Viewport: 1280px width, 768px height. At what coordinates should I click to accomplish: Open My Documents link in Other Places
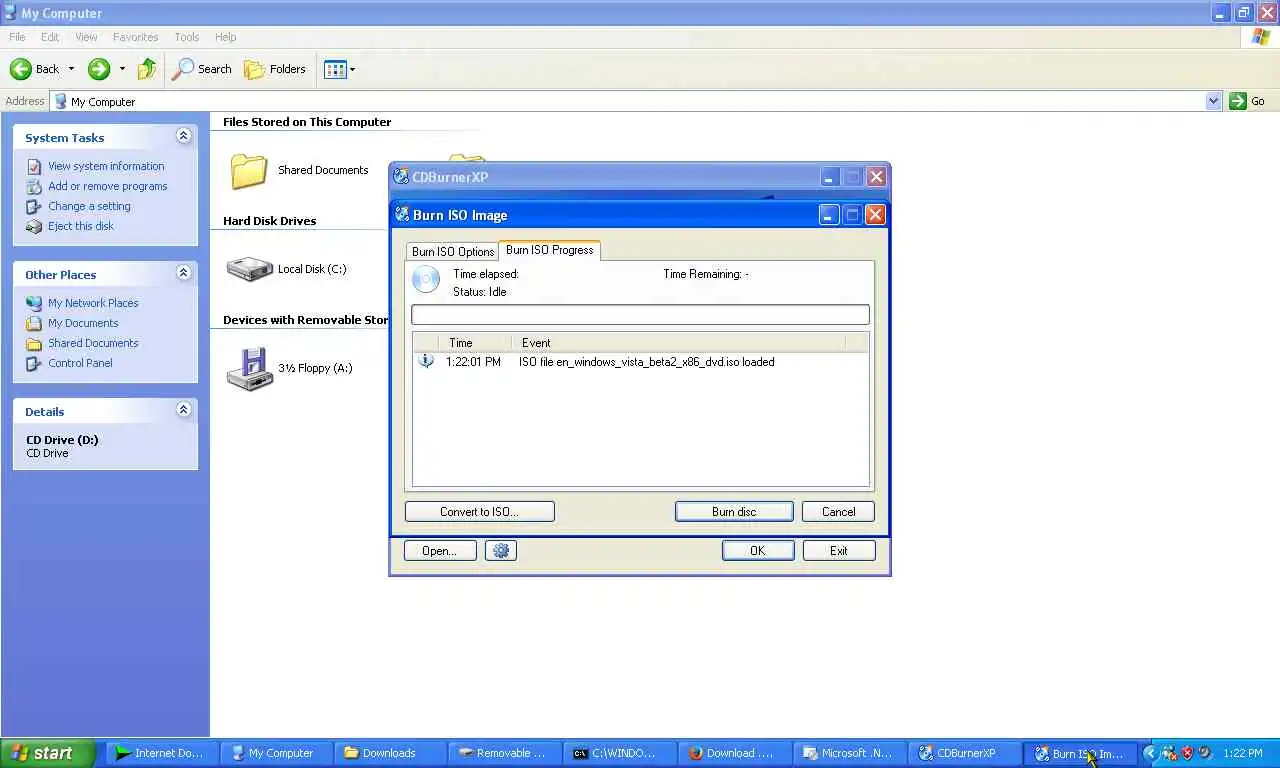[83, 323]
